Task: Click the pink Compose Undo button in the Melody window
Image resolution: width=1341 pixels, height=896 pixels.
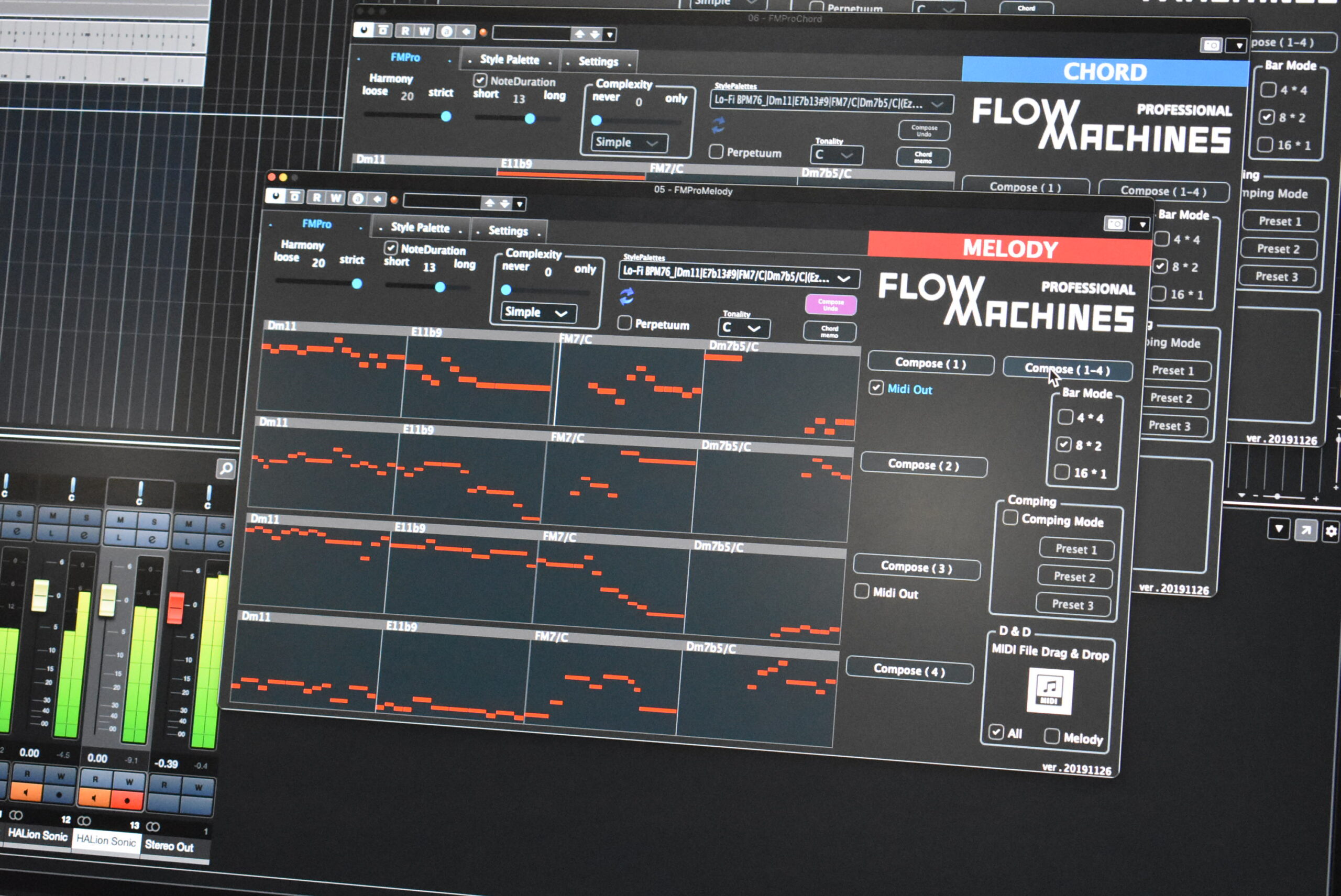Action: coord(831,305)
